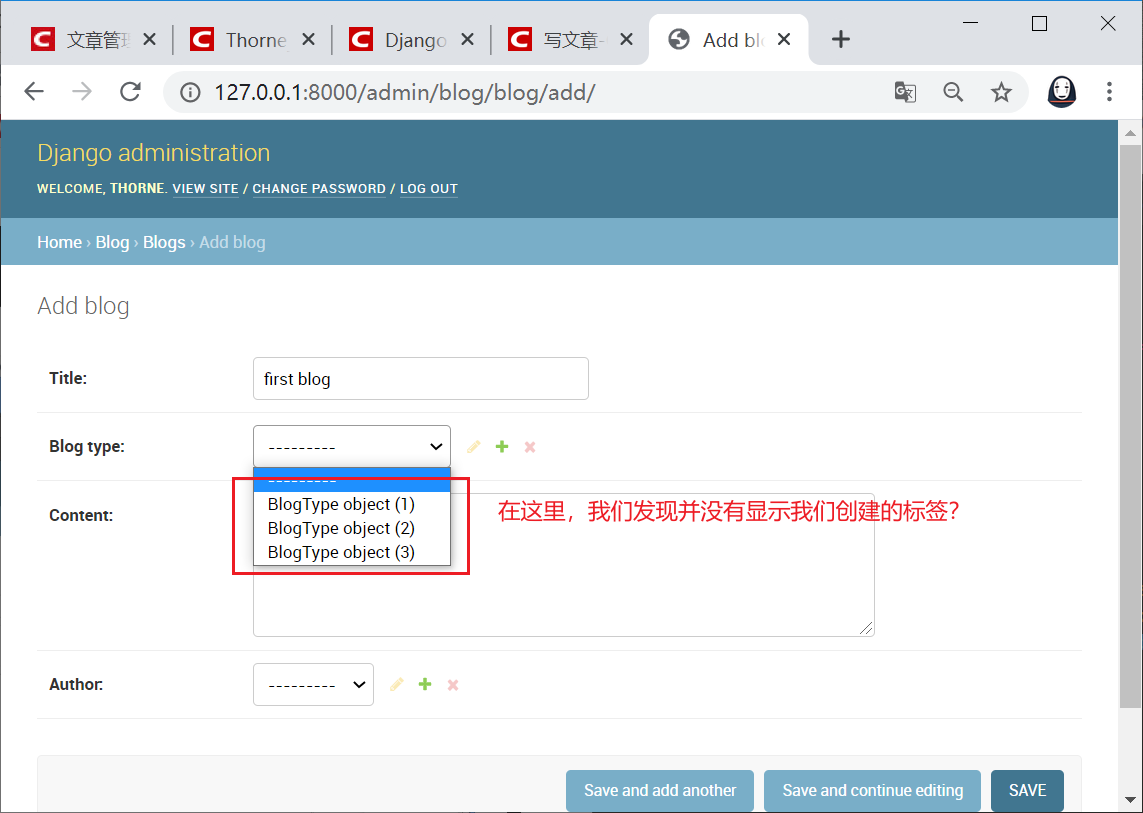Open a new browser tab
The width and height of the screenshot is (1143, 813).
pos(840,39)
